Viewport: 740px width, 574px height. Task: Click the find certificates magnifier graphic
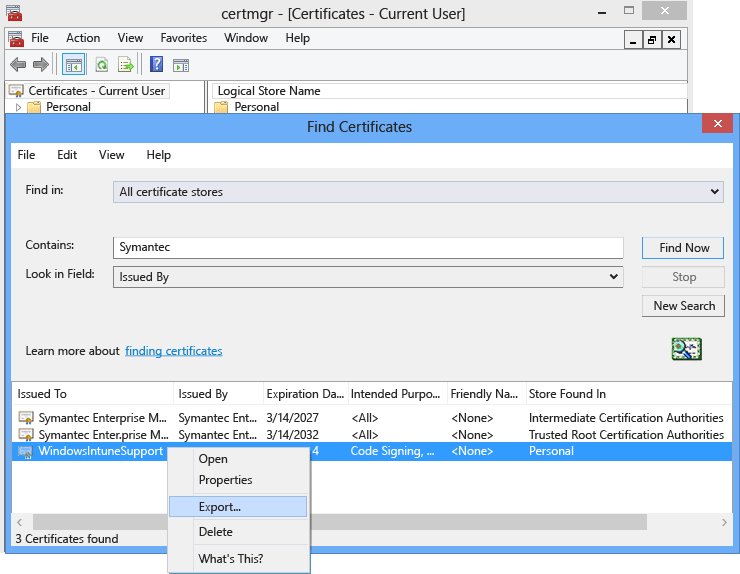(687, 349)
